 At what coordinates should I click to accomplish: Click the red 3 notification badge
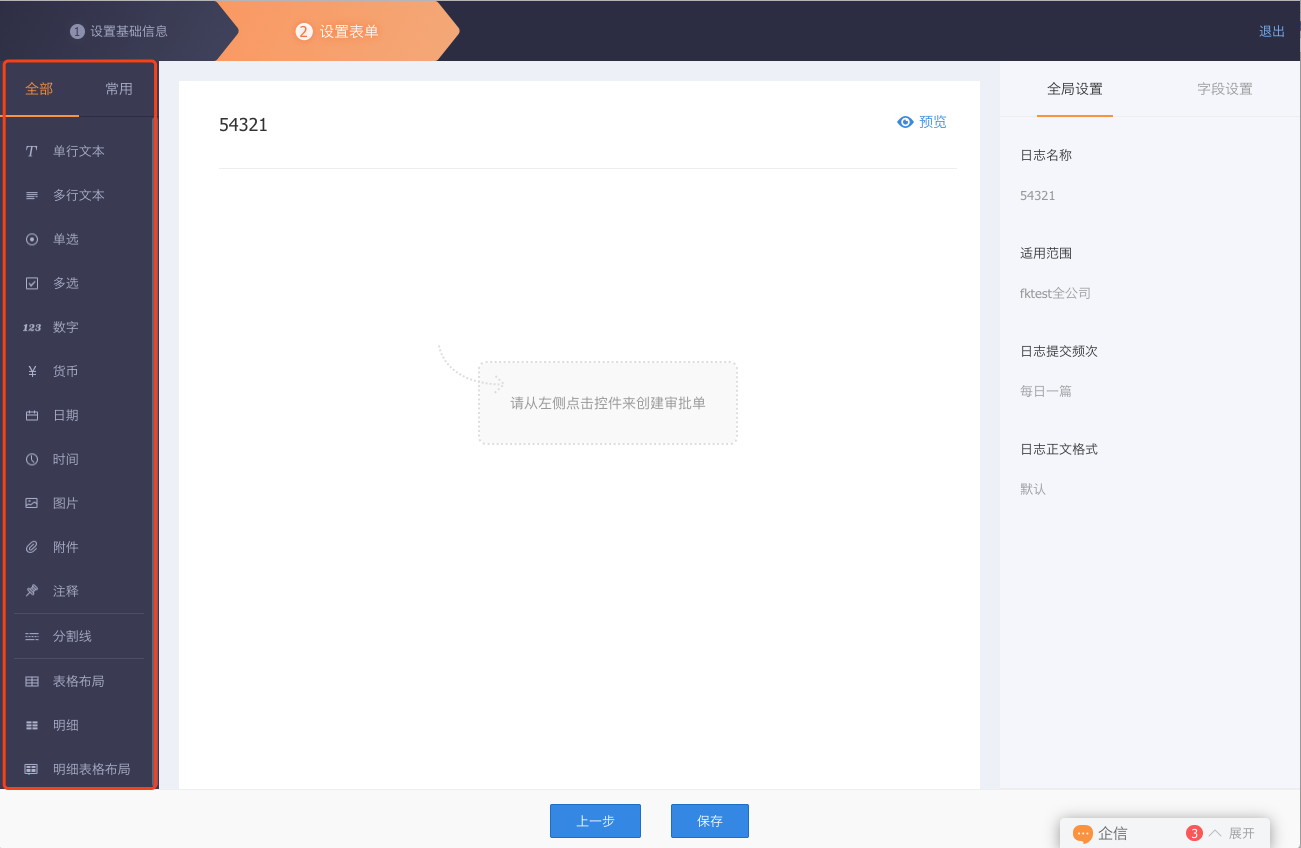1194,833
